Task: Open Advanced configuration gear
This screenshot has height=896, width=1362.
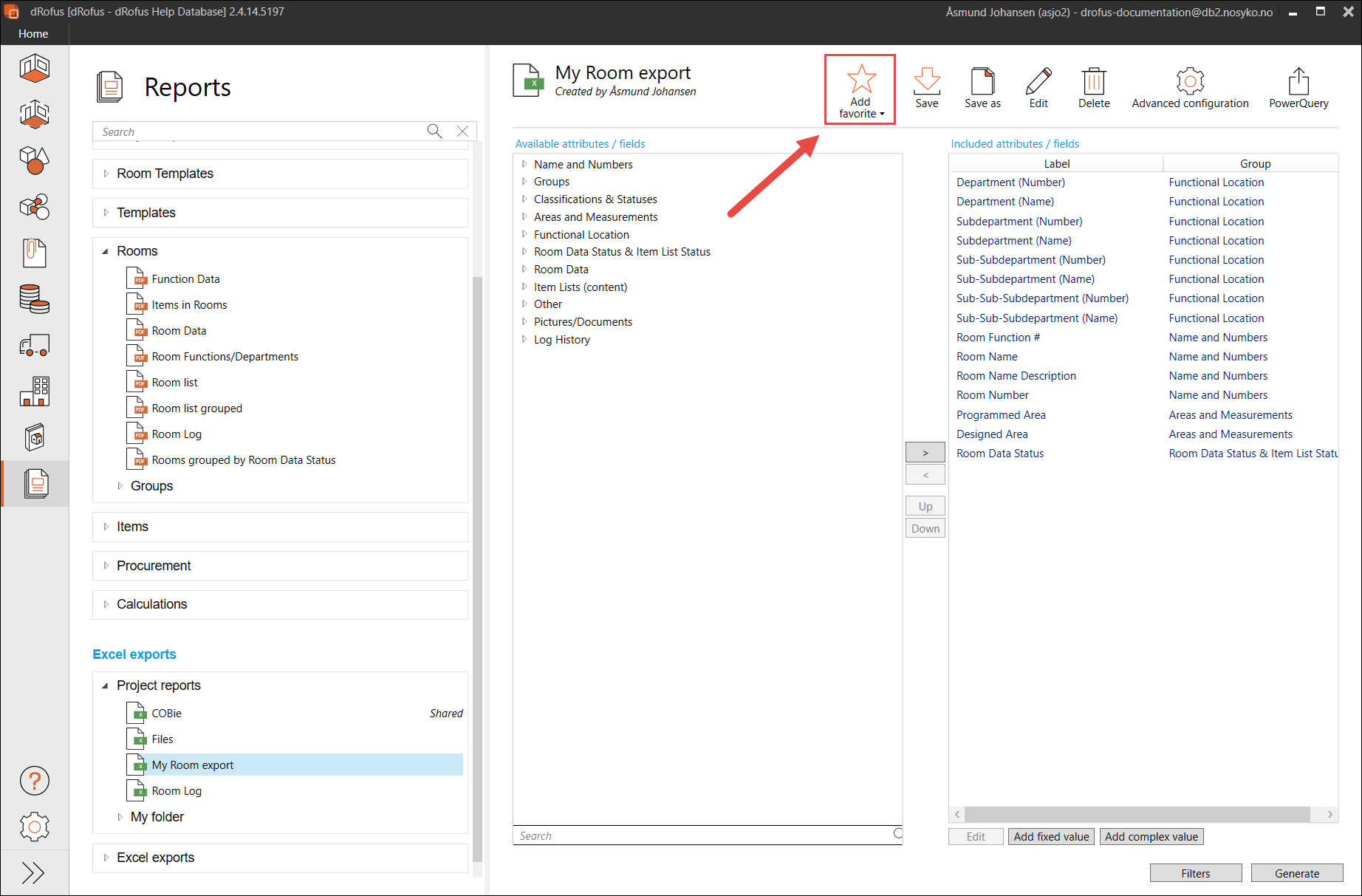Action: pyautogui.click(x=1190, y=81)
